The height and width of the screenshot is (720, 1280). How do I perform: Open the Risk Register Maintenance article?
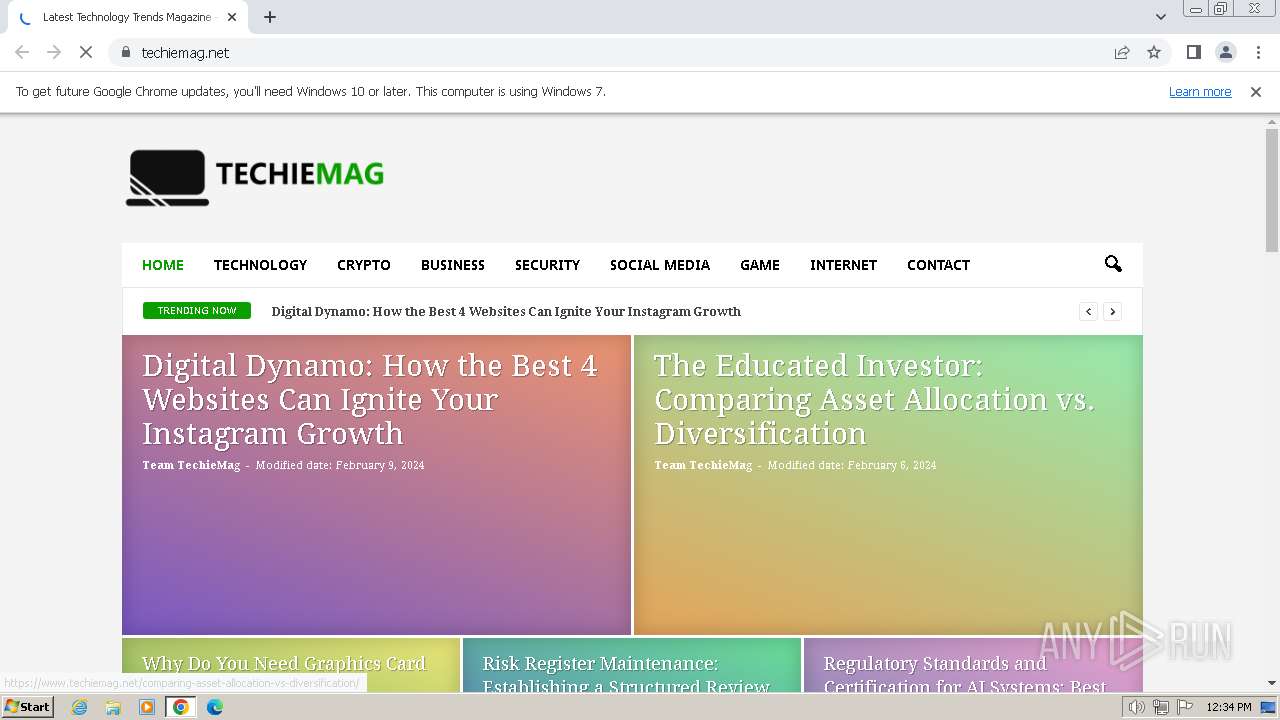(626, 675)
